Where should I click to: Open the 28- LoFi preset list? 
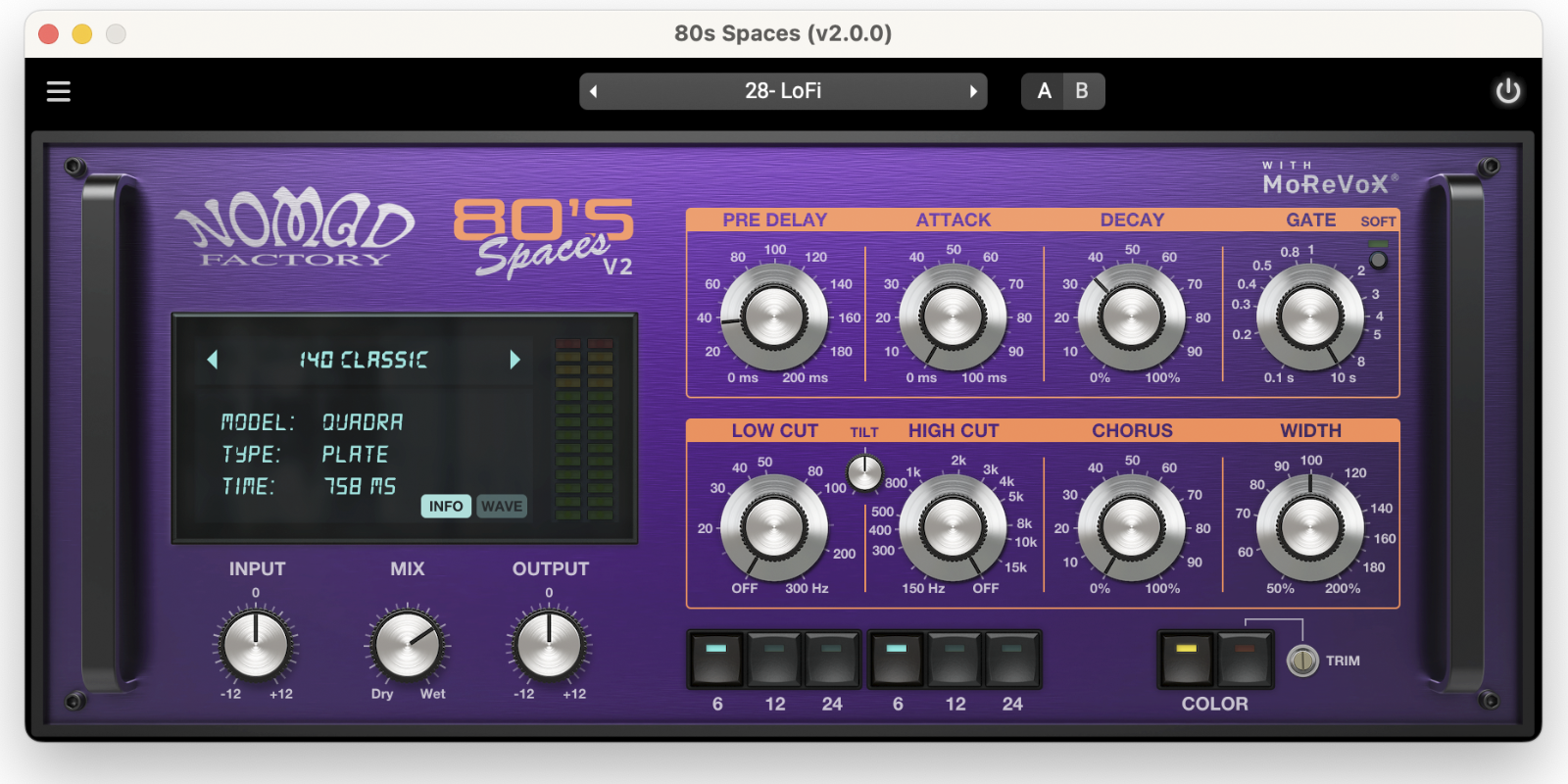783,91
